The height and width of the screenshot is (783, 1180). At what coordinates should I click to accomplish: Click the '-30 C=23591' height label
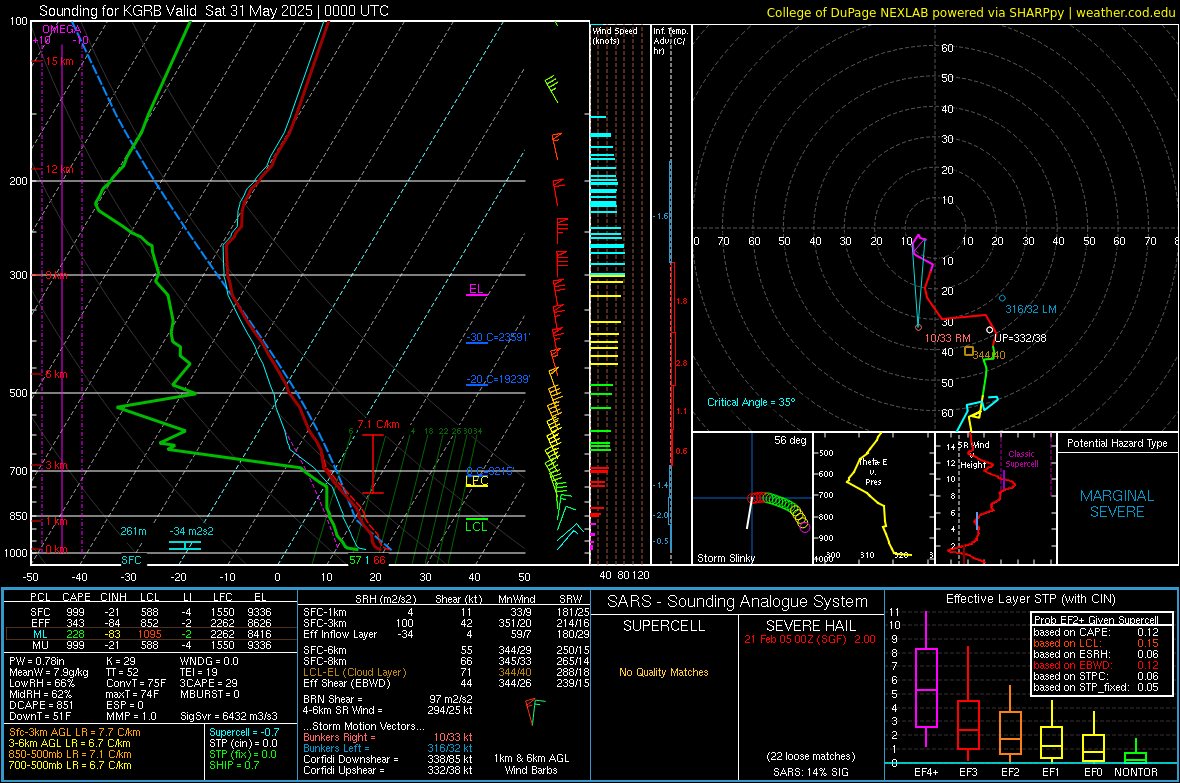click(x=497, y=337)
